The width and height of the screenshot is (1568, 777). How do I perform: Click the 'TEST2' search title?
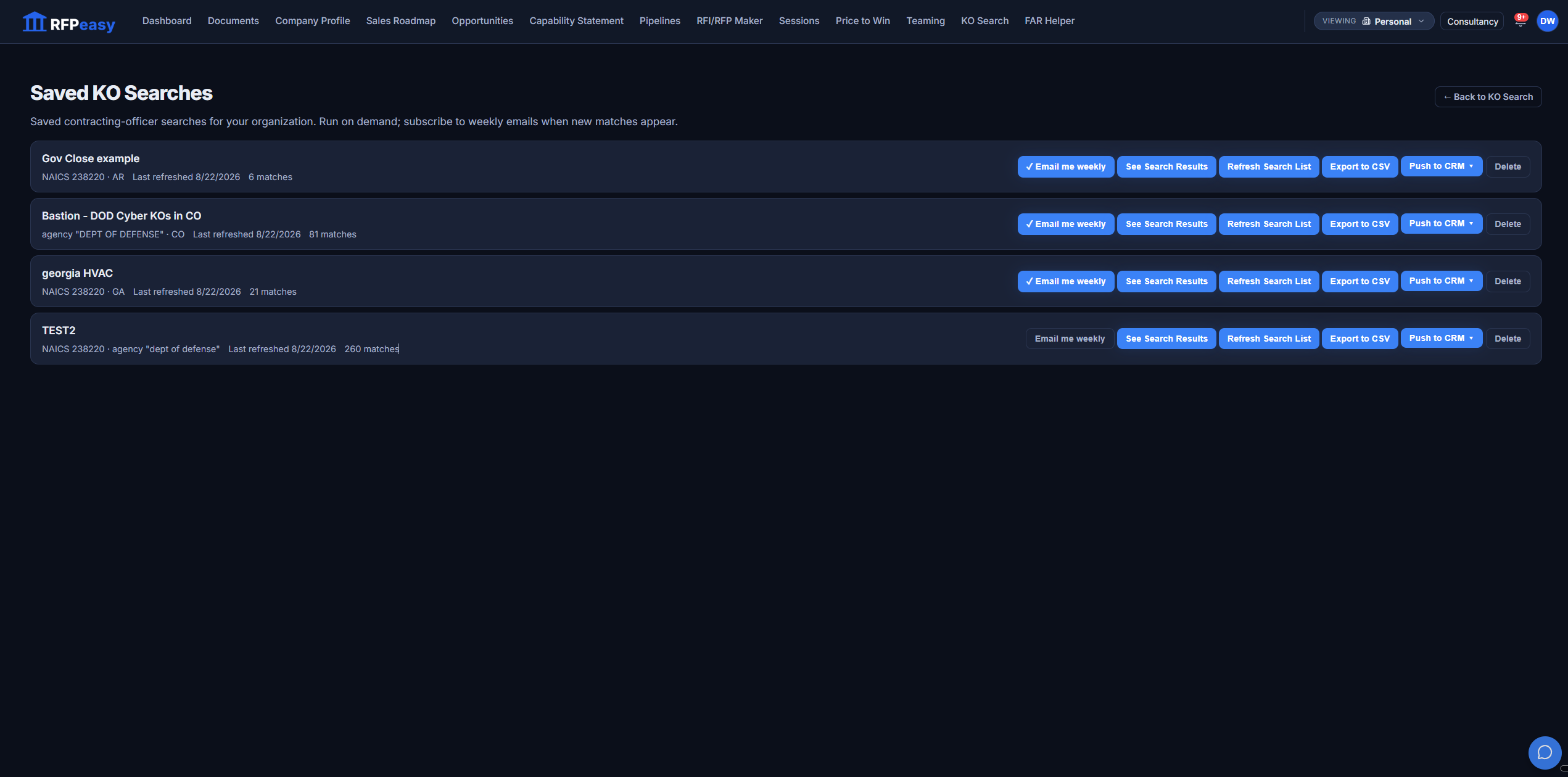[x=59, y=331]
